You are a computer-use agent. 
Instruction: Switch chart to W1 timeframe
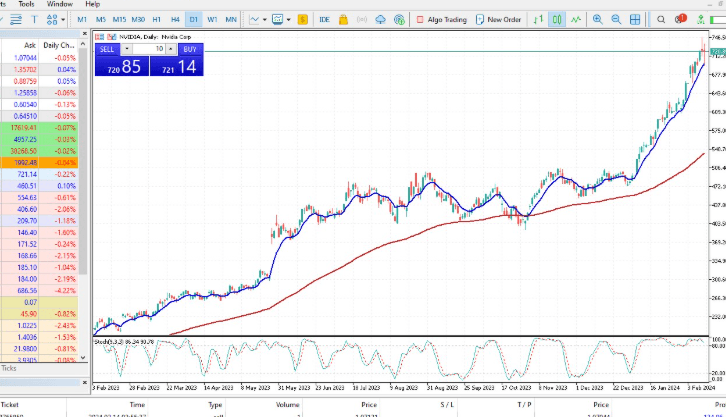(x=212, y=19)
